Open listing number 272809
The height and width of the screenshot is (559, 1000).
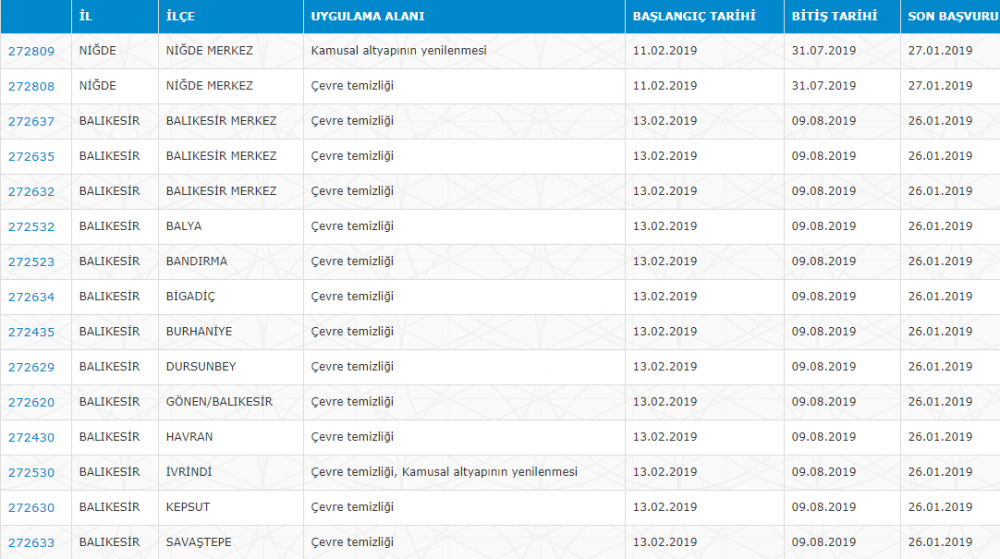(x=31, y=51)
